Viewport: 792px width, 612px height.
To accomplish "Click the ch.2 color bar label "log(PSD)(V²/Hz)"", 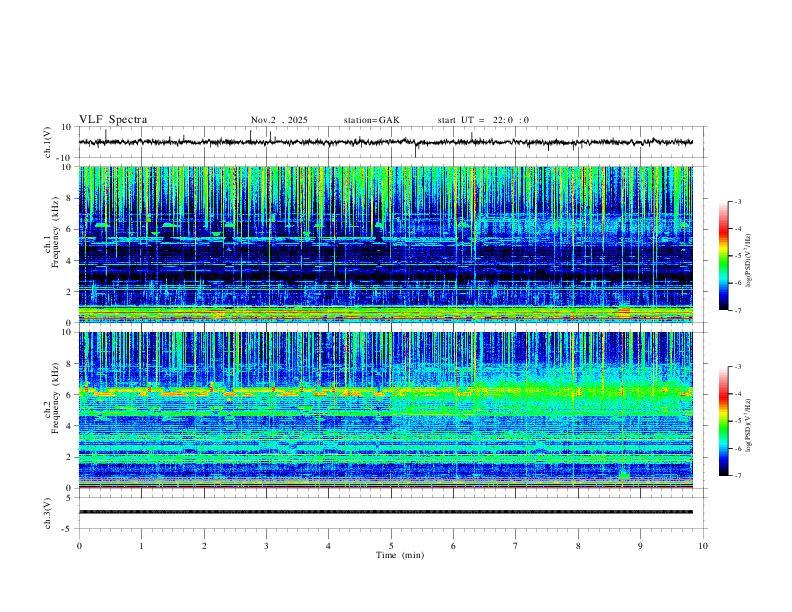I will [749, 426].
